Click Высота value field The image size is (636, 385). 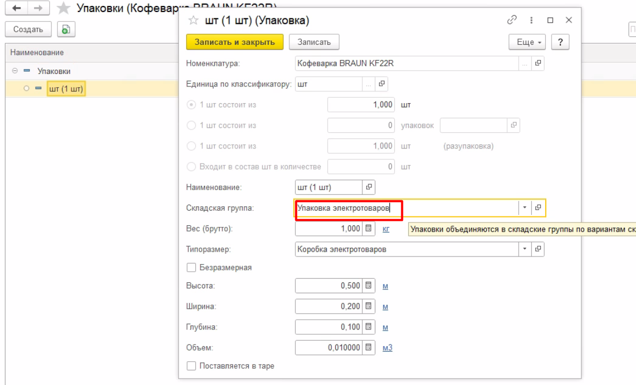(x=329, y=286)
